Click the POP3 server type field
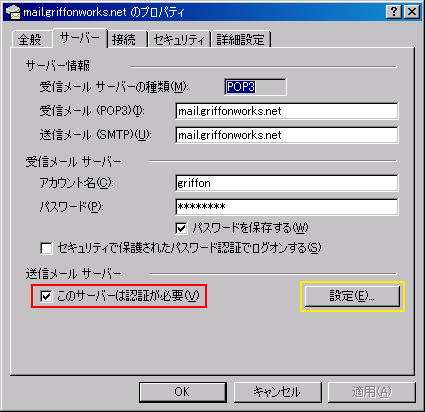This screenshot has width=425, height=412. pyautogui.click(x=255, y=87)
